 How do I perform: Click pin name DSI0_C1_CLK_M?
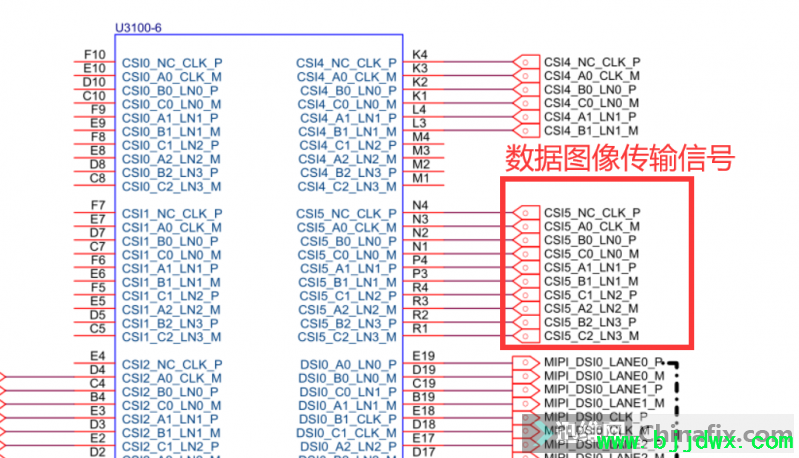coord(347,433)
